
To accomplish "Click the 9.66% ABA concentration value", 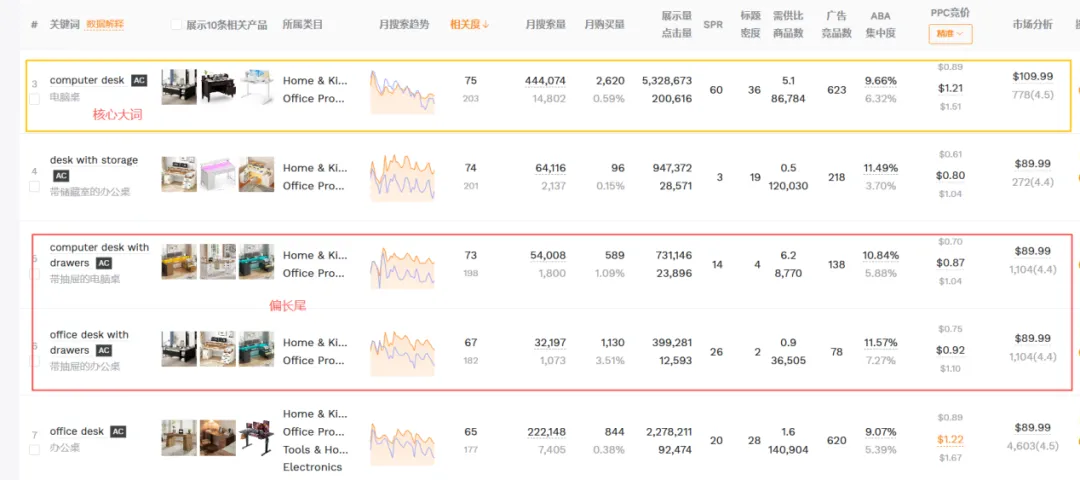I will coord(880,81).
